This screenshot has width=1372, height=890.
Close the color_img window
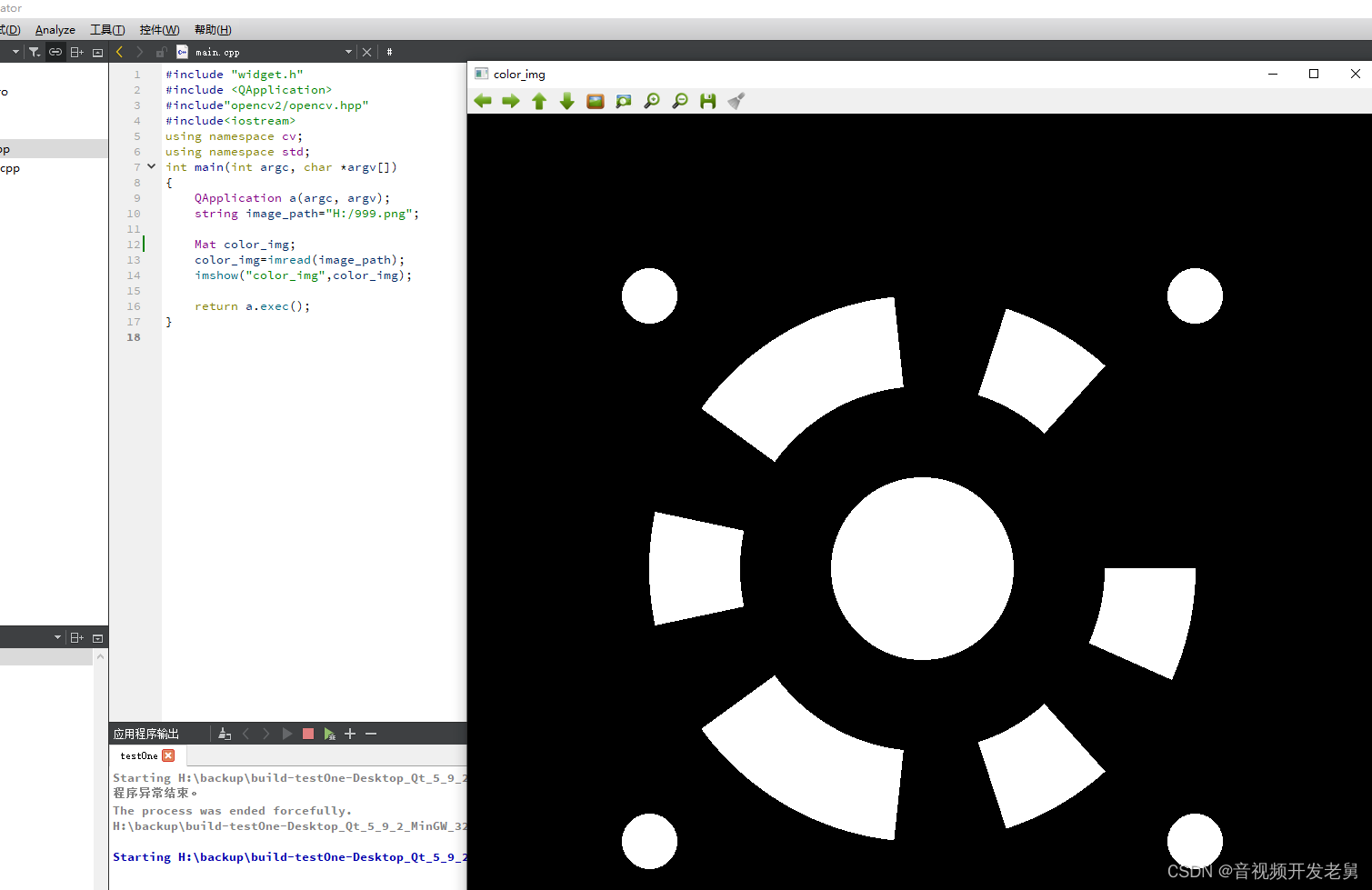tap(1355, 74)
